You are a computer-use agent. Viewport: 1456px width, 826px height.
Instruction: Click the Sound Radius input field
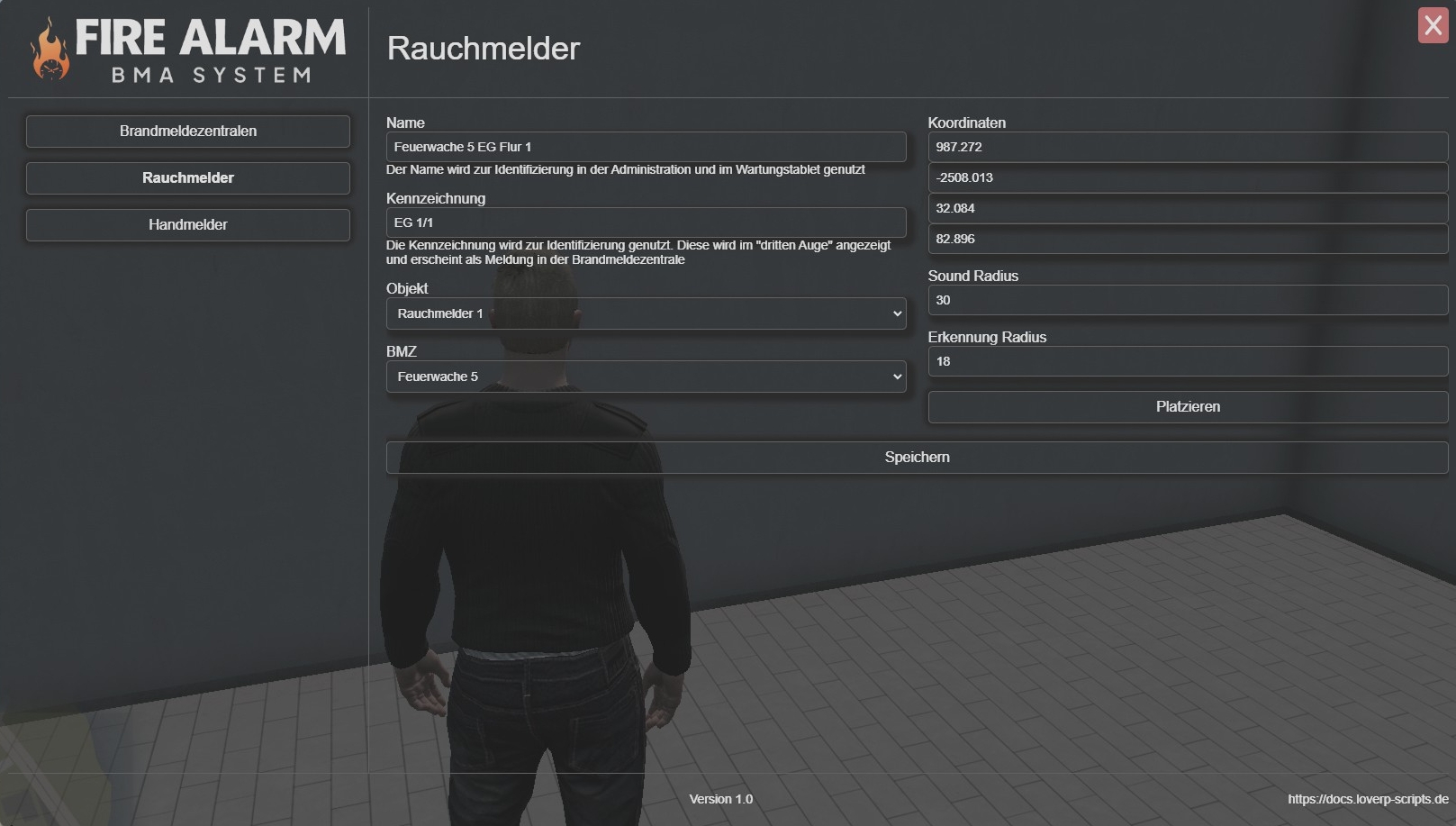pos(1187,300)
